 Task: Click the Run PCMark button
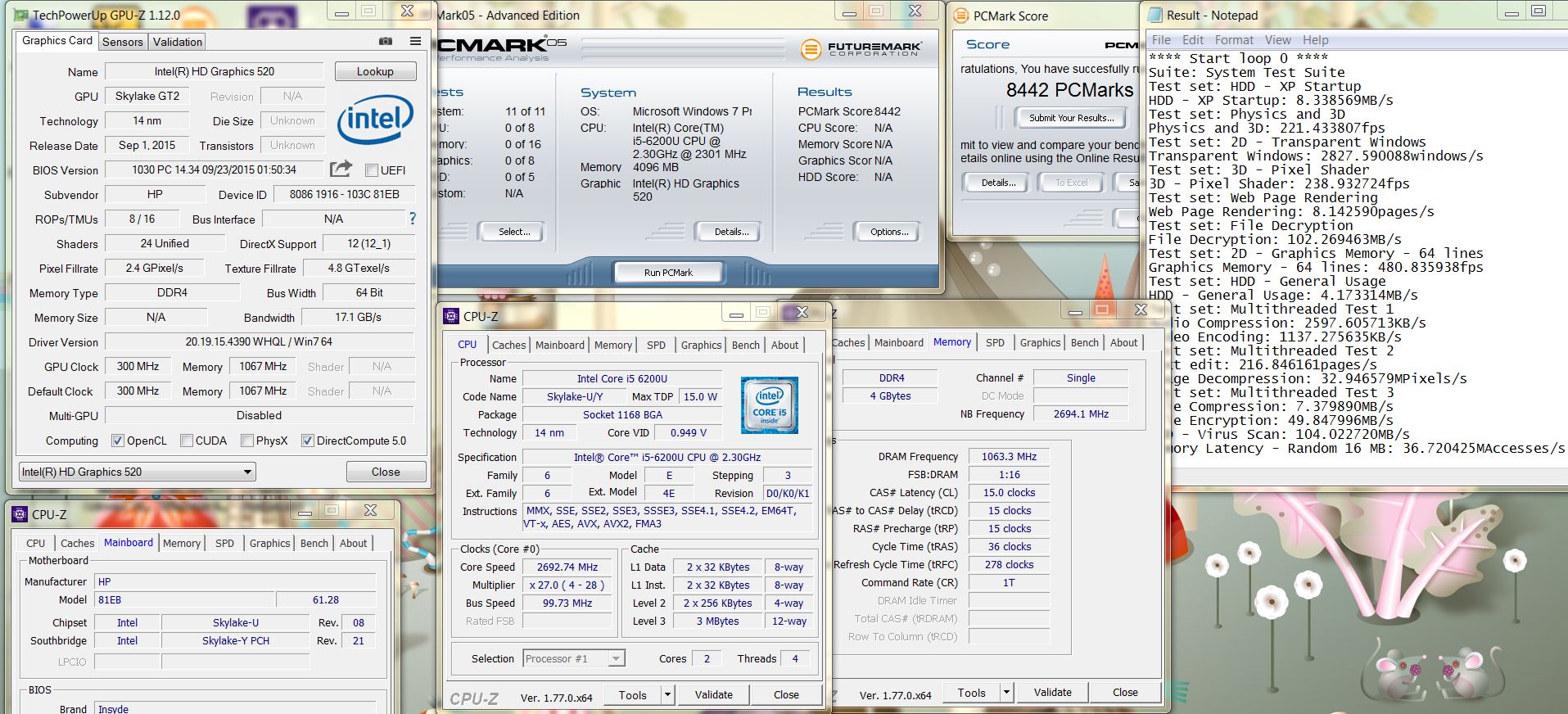(668, 273)
